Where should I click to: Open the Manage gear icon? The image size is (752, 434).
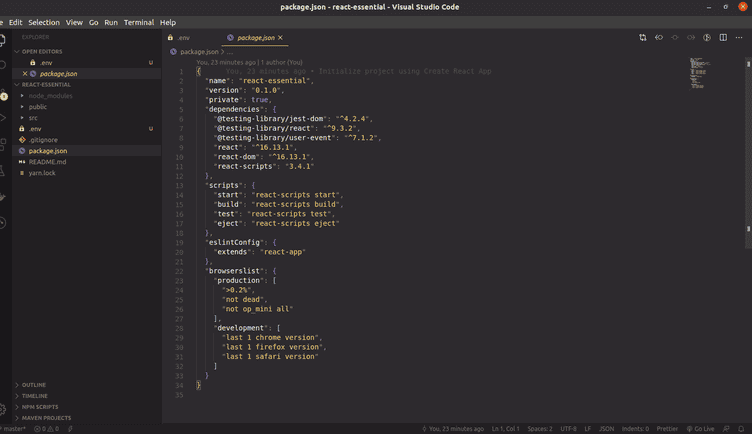coord(3,409)
